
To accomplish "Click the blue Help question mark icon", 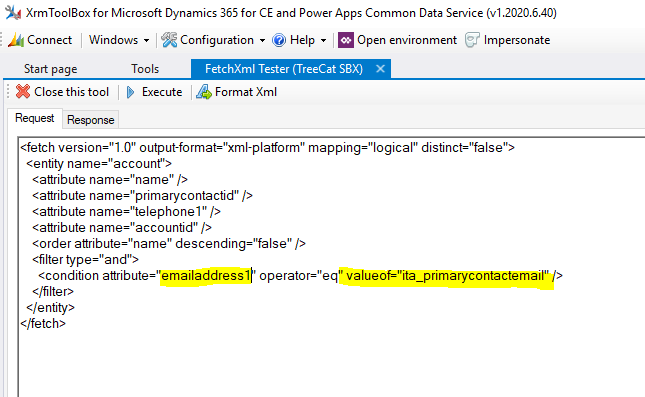I will coord(279,40).
